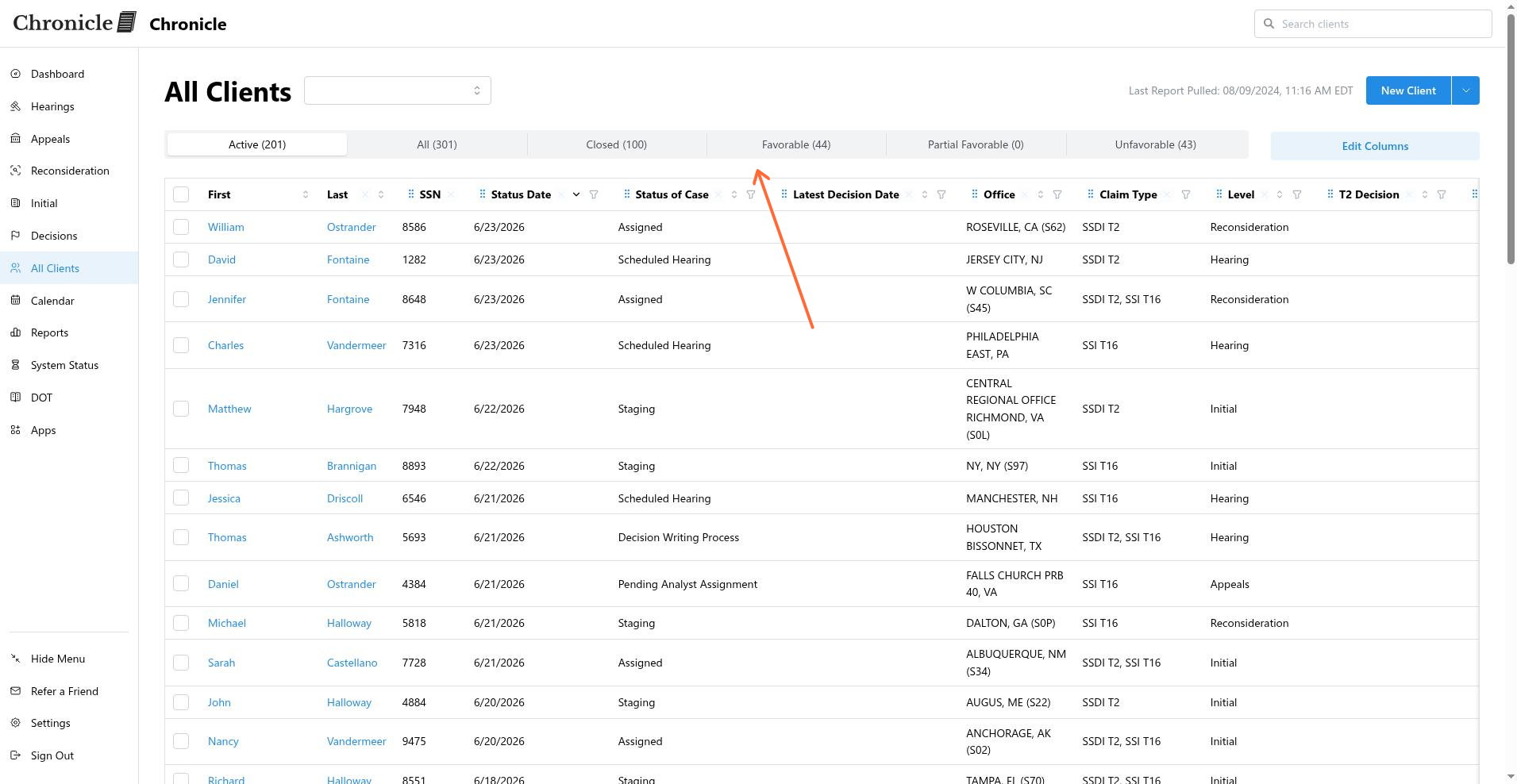Tick the checkbox for Thomas Brannigan

[x=181, y=466]
